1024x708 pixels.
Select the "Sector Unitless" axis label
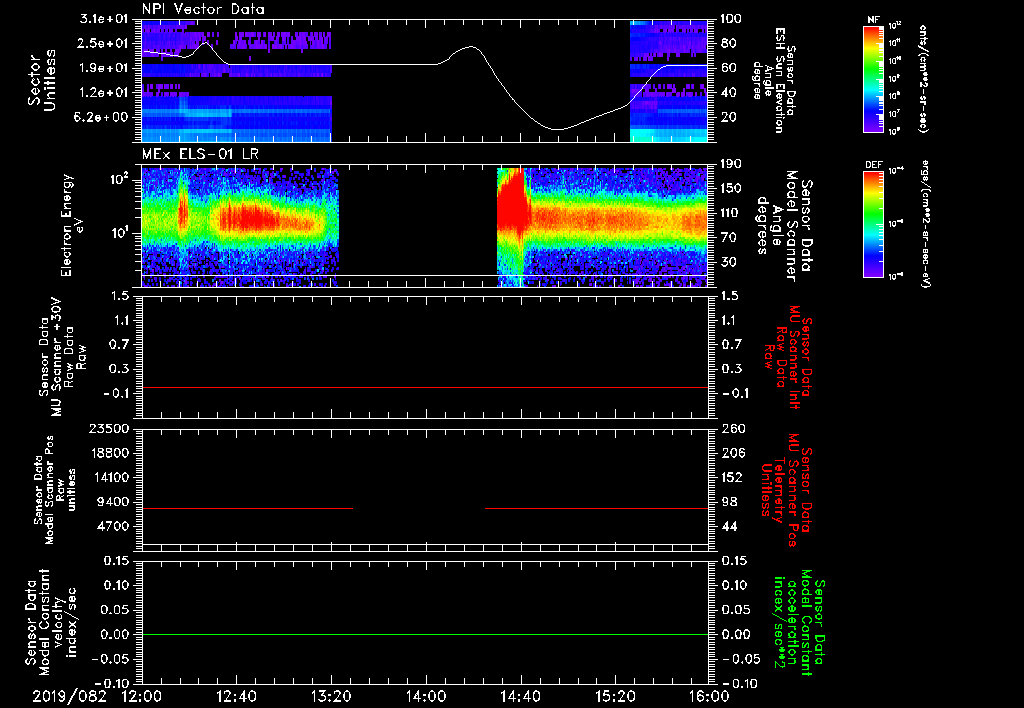(x=42, y=80)
